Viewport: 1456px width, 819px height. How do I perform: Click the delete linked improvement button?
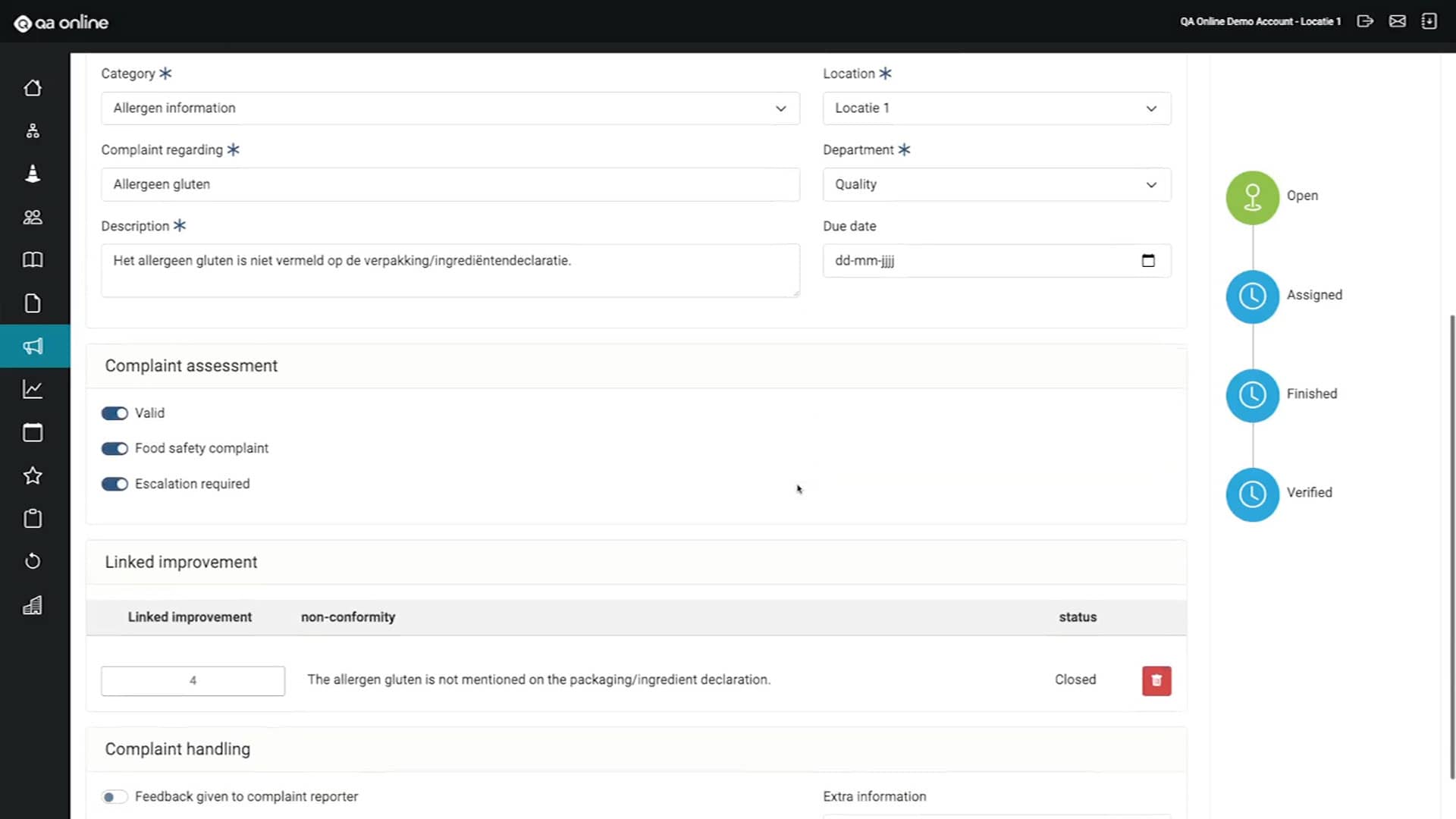(1156, 680)
